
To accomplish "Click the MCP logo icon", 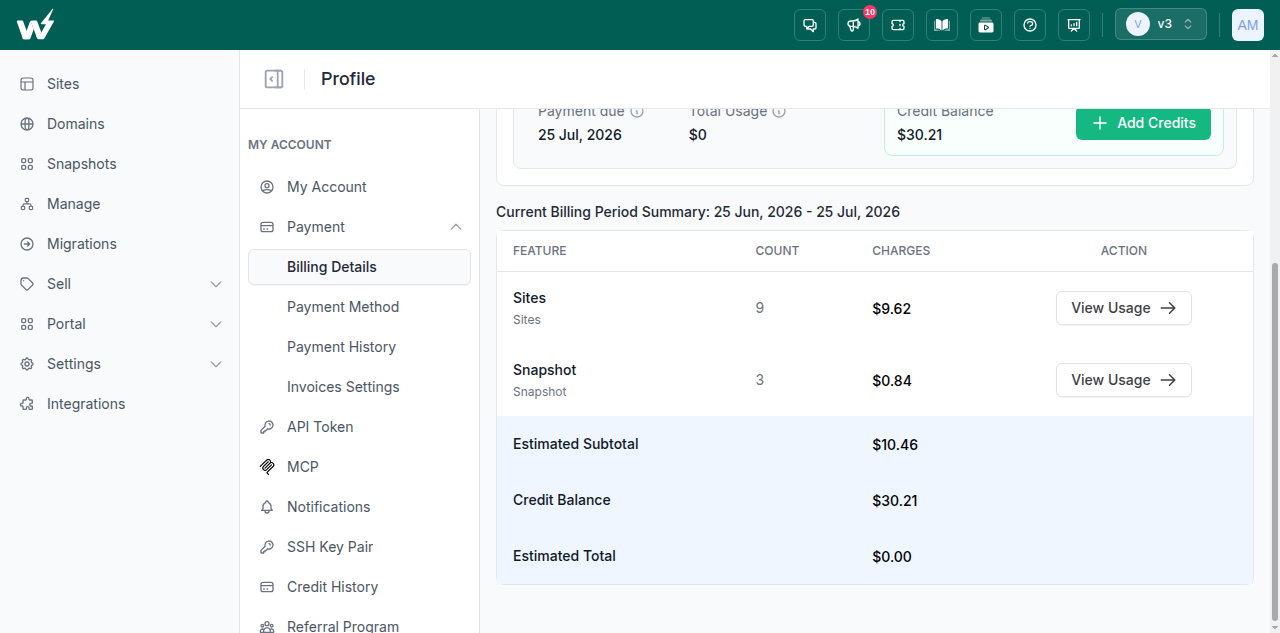I will point(267,467).
